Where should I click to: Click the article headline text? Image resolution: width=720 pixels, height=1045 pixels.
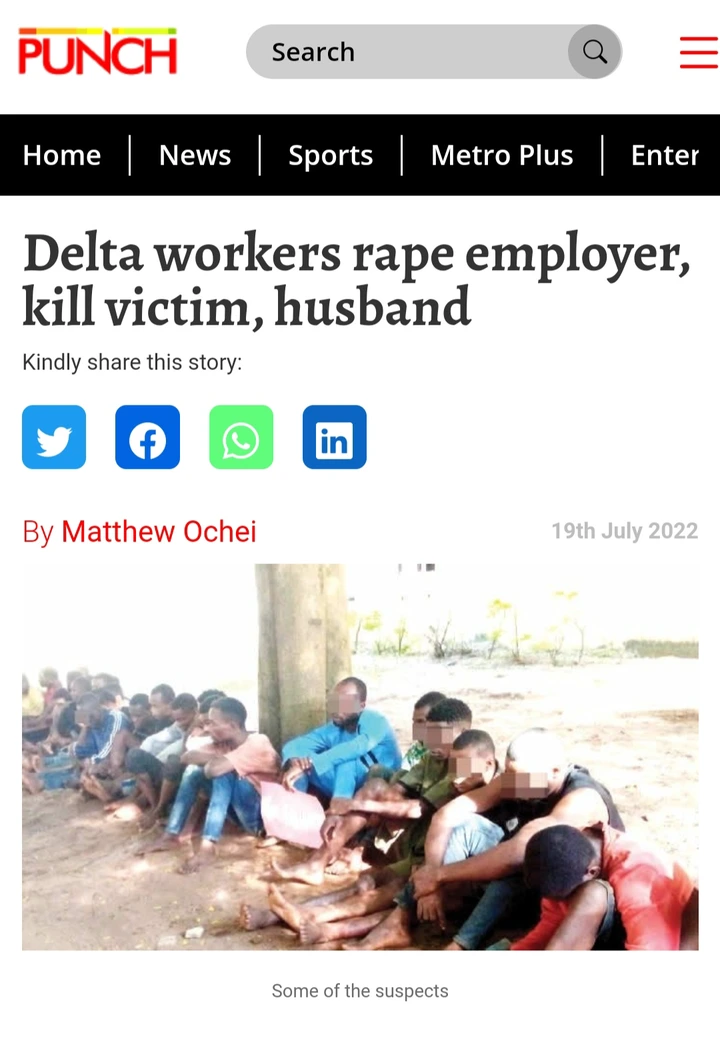pyautogui.click(x=357, y=280)
